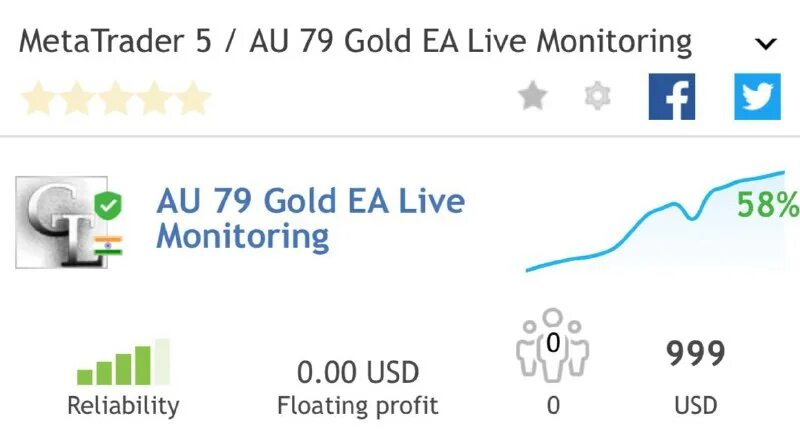Click the 0.00 USD floating profit value

[x=357, y=372]
